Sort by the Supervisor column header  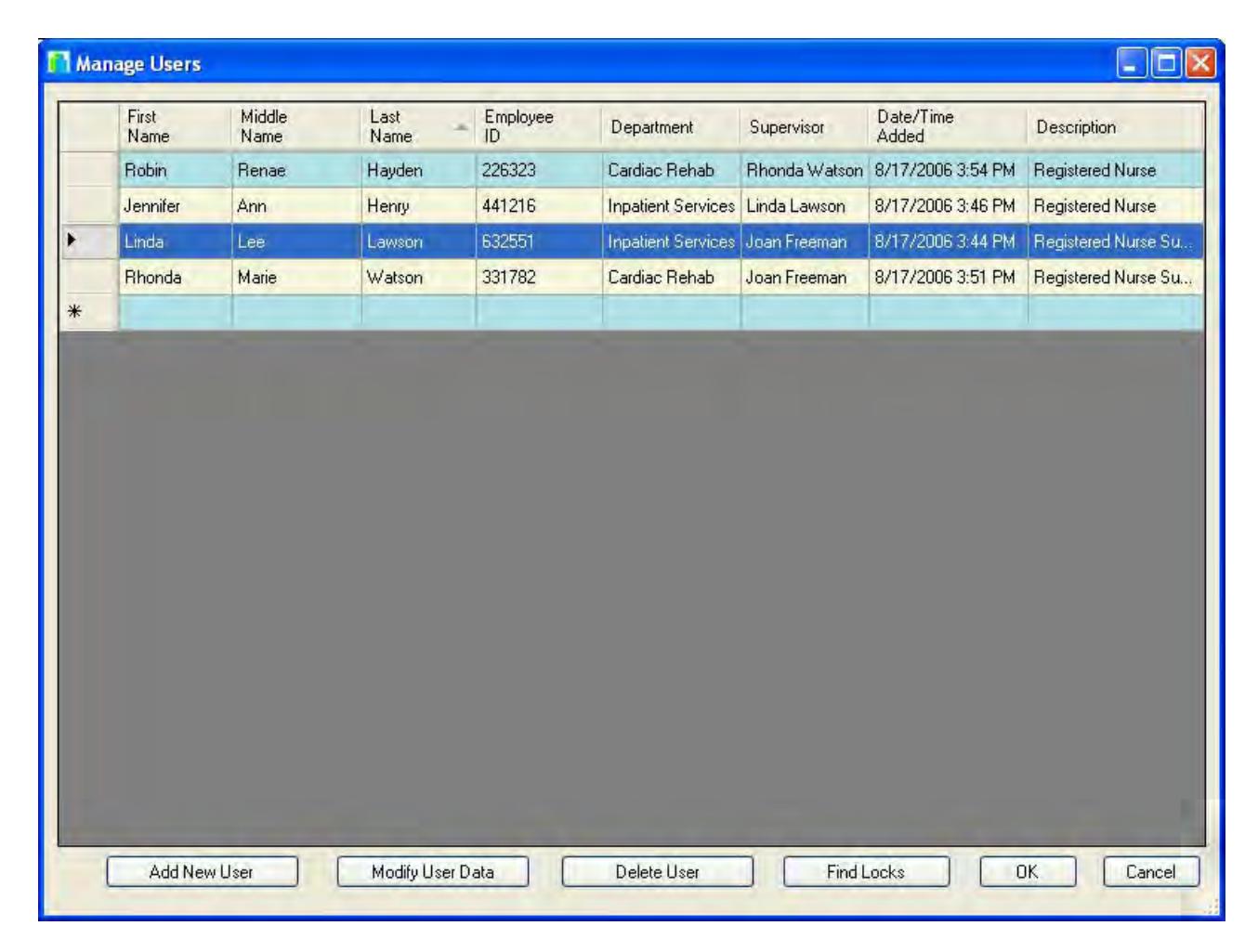805,127
